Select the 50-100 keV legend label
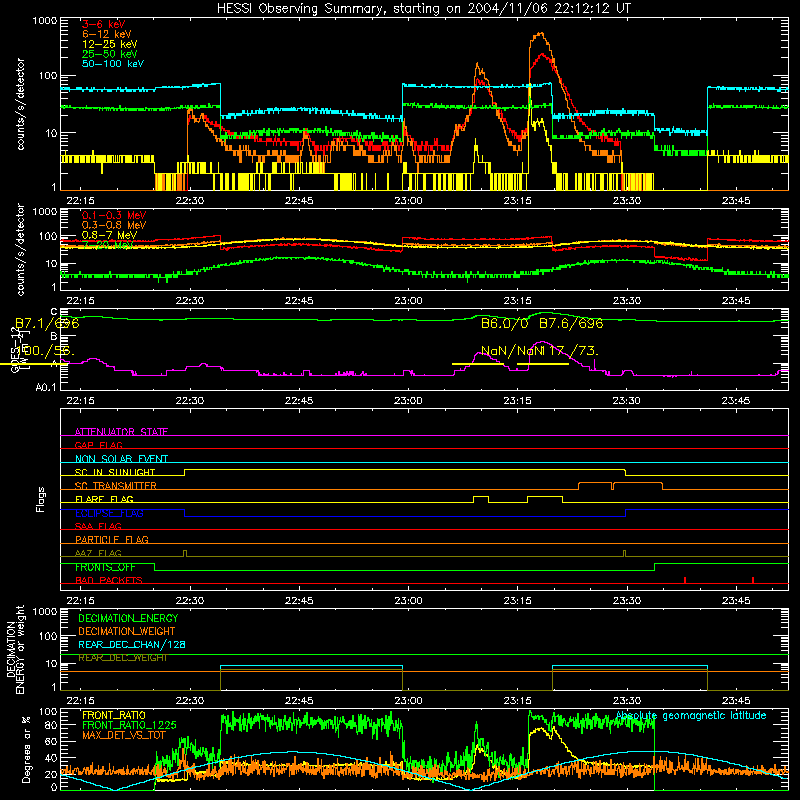 coord(113,64)
